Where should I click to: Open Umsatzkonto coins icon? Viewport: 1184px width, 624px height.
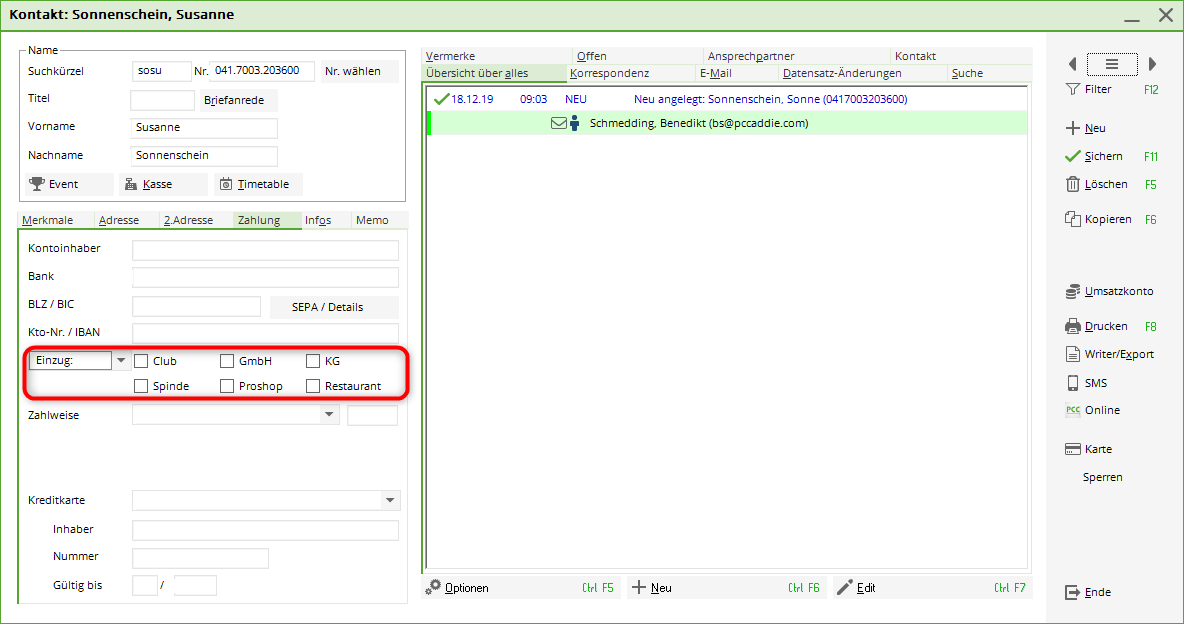pyautogui.click(x=1073, y=291)
